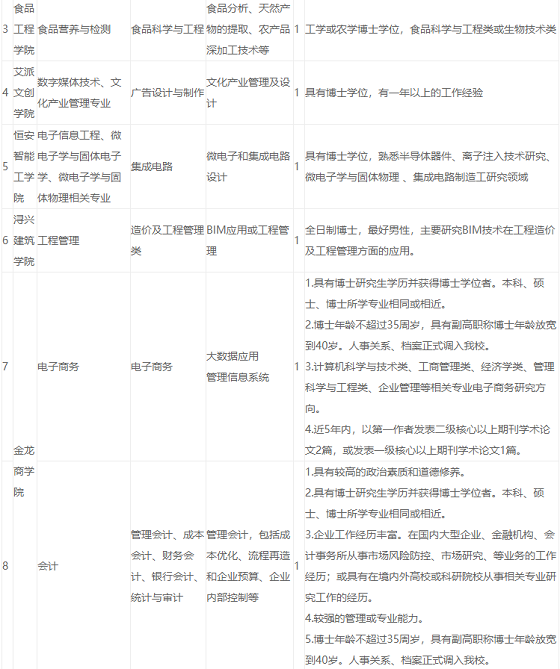Click row number 6 cell

6,240
